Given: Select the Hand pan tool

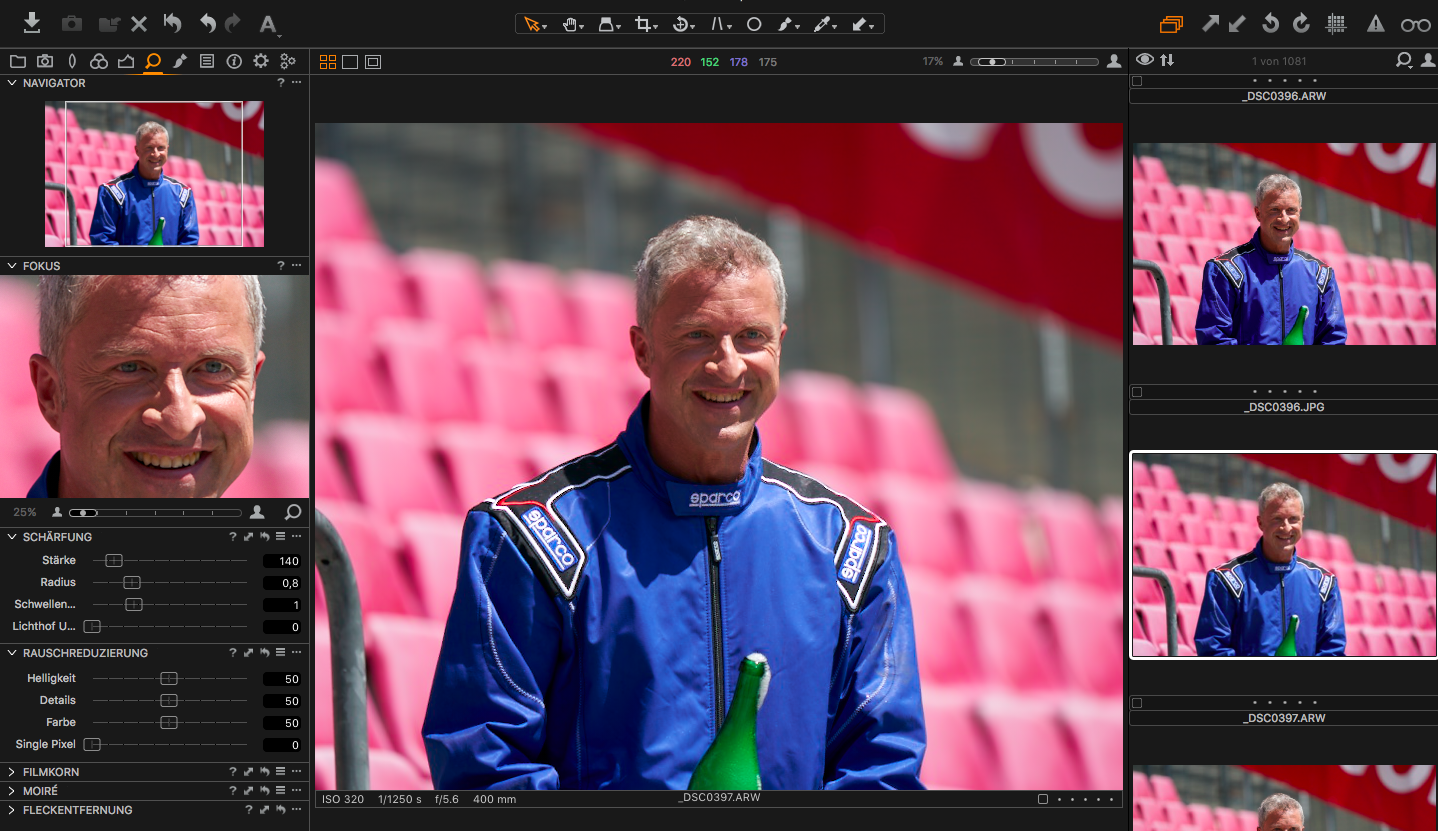Looking at the screenshot, I should [571, 23].
